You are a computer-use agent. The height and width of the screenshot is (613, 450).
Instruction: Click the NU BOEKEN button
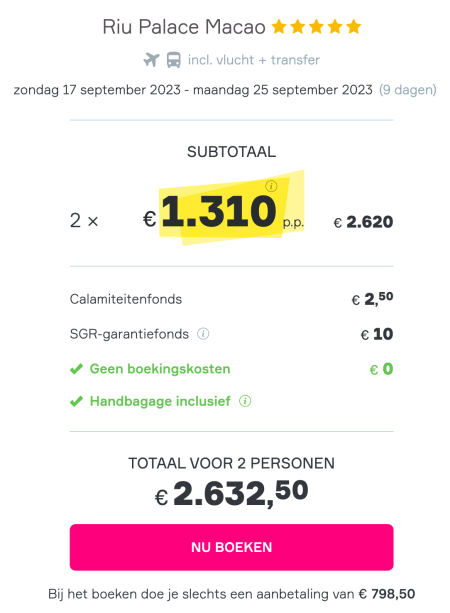[231, 547]
